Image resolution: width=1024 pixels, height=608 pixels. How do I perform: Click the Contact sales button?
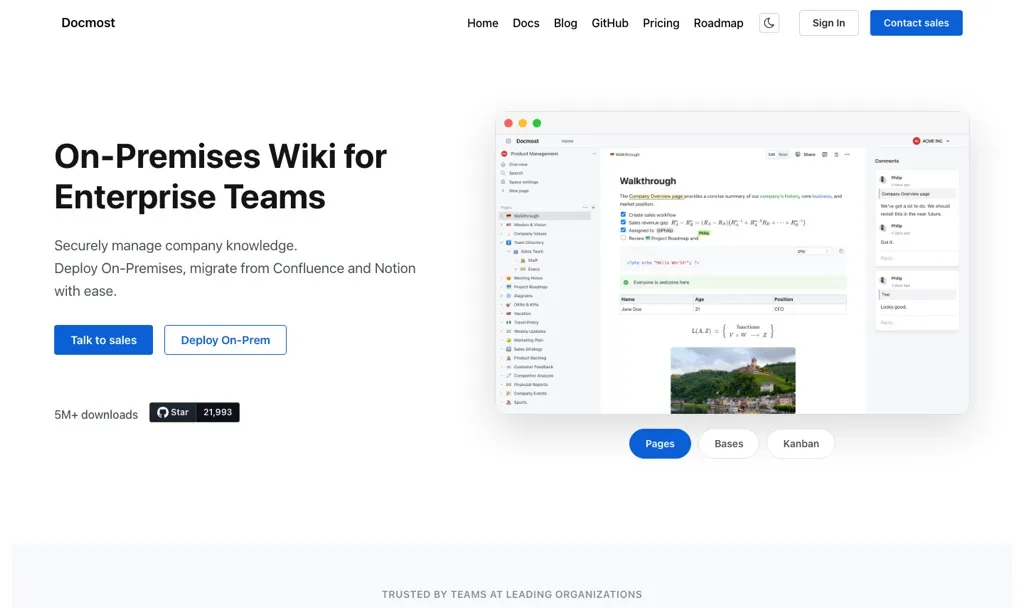click(916, 23)
